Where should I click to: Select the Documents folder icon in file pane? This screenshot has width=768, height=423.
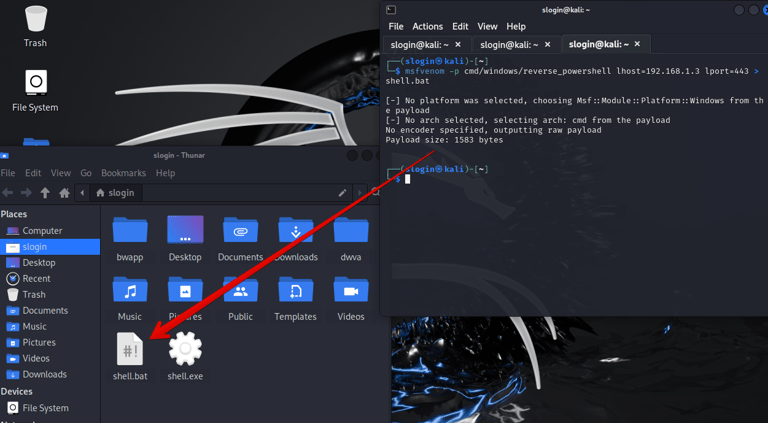(x=240, y=230)
